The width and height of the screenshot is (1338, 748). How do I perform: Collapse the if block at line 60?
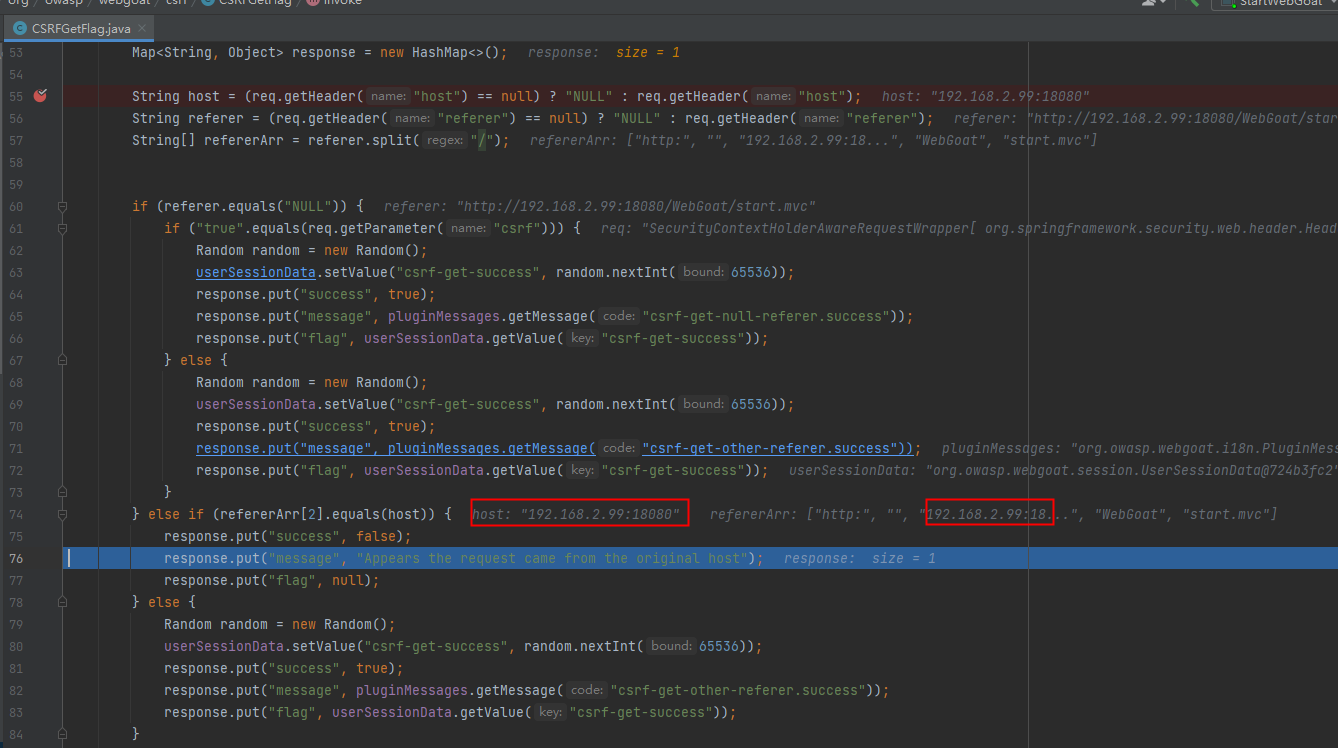point(62,206)
